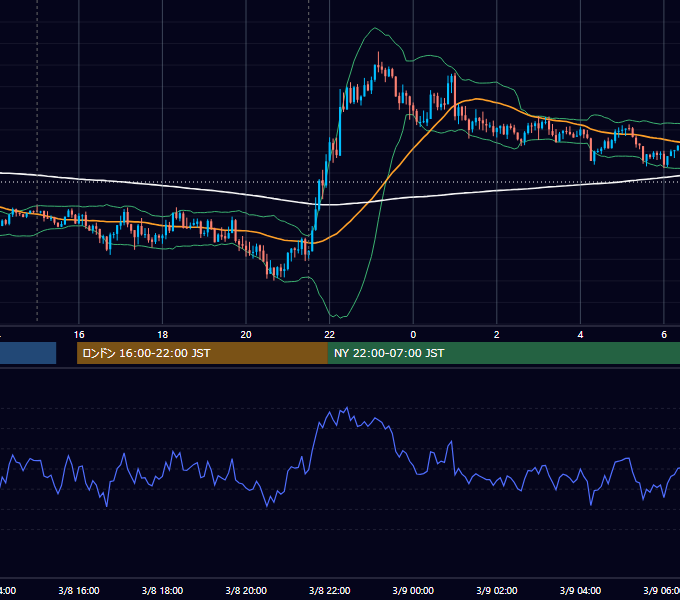Click the '3/9 04:00' bottom axis label

tap(580, 591)
